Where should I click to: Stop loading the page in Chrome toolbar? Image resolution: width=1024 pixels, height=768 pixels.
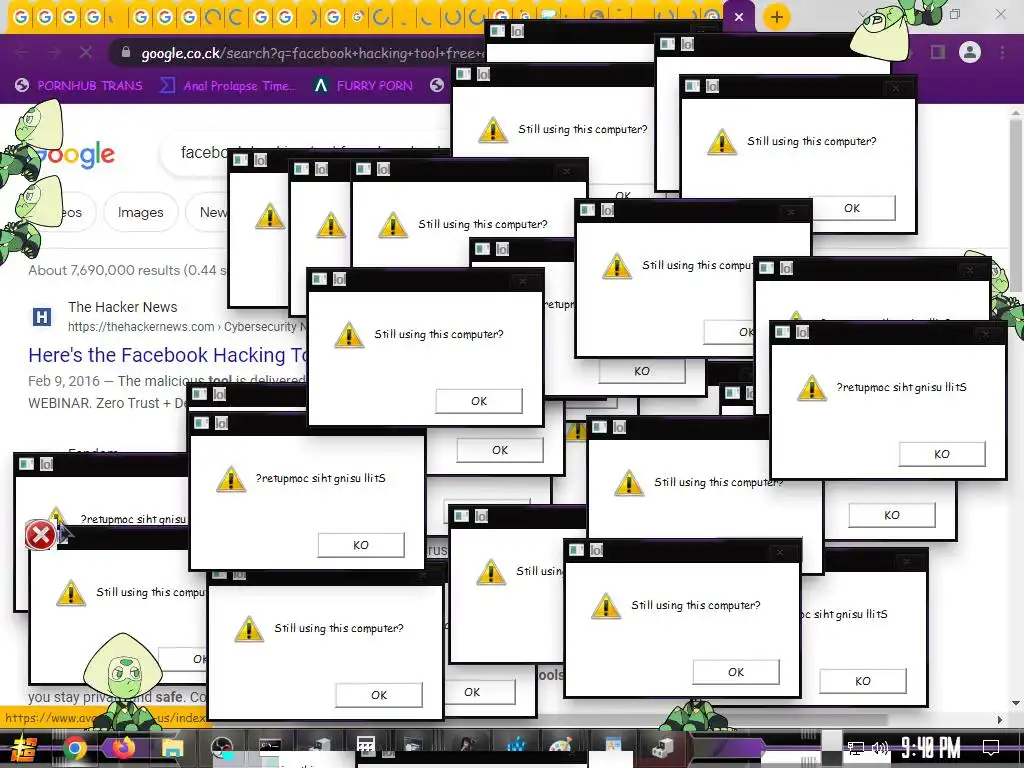click(86, 52)
